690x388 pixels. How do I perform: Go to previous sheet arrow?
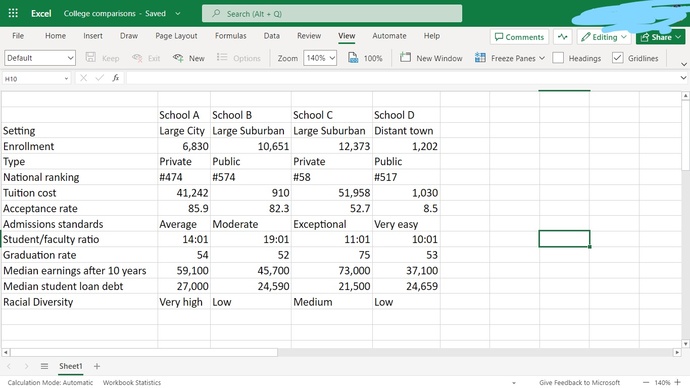9,366
